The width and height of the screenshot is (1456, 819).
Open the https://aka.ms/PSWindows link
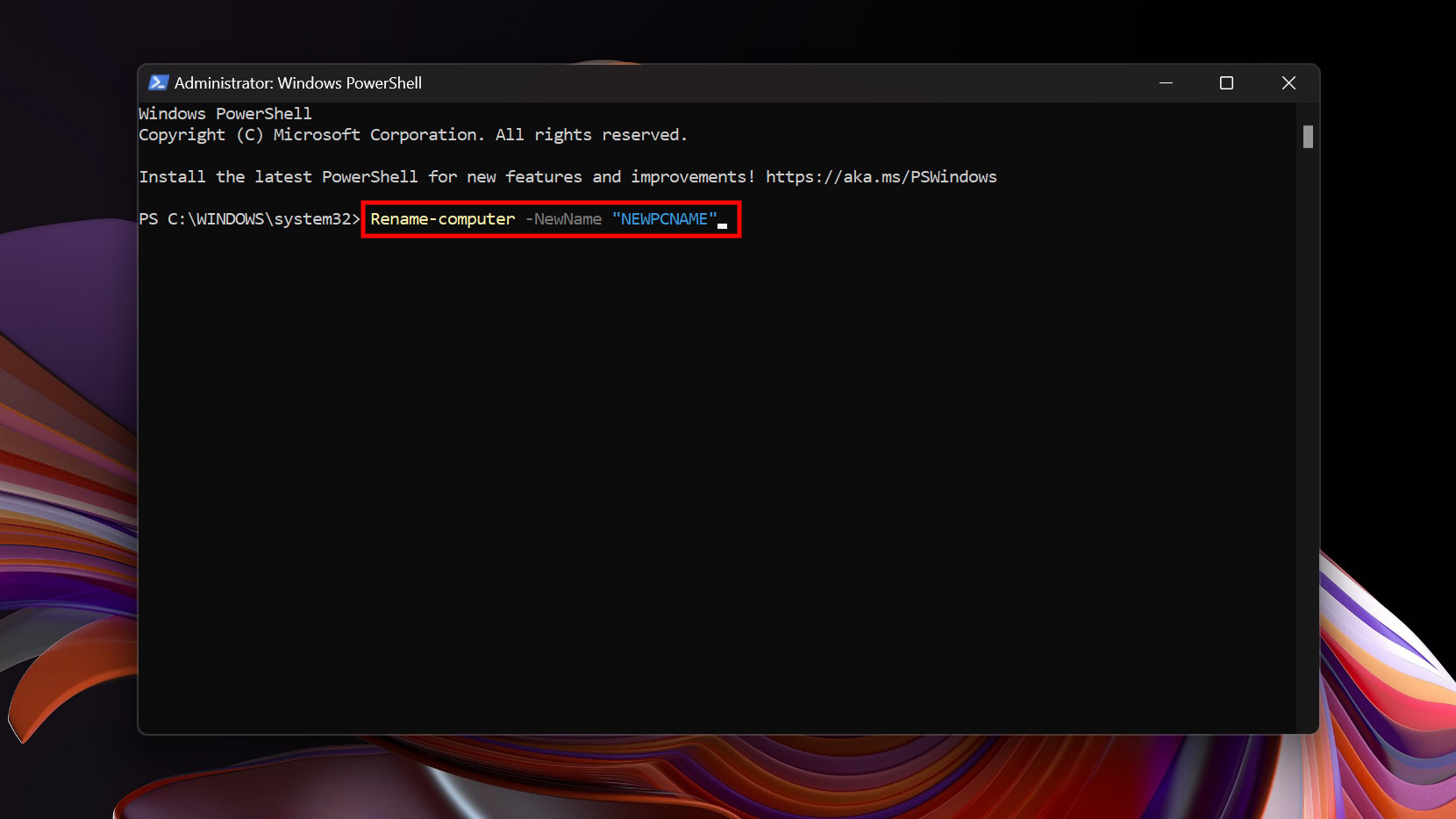[881, 176]
